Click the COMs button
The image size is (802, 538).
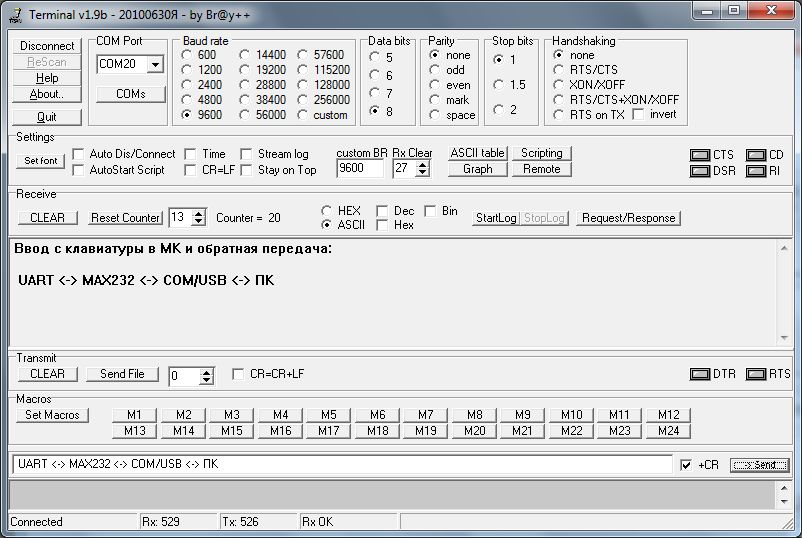click(x=131, y=94)
